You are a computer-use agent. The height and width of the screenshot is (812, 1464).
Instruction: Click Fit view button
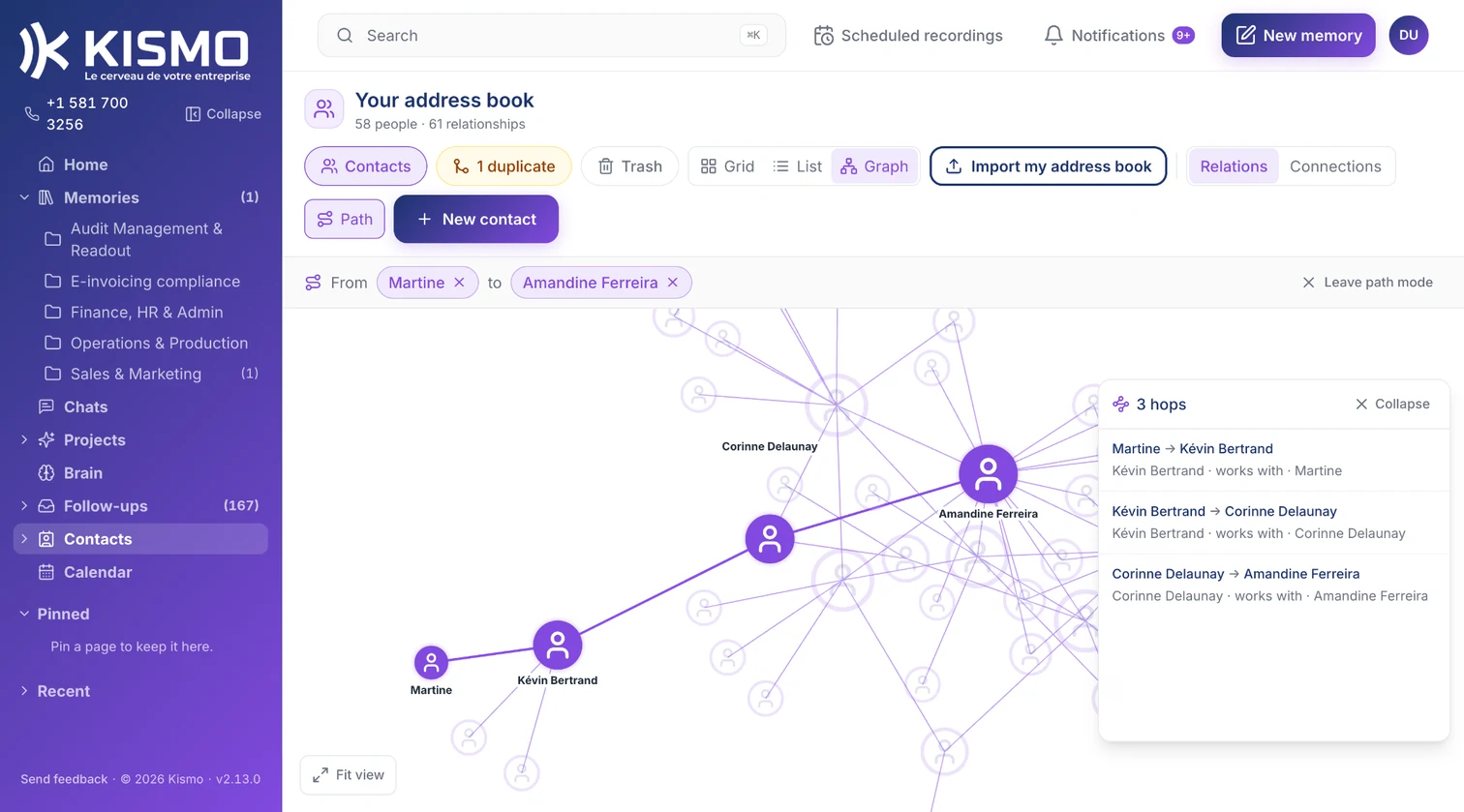pos(348,775)
